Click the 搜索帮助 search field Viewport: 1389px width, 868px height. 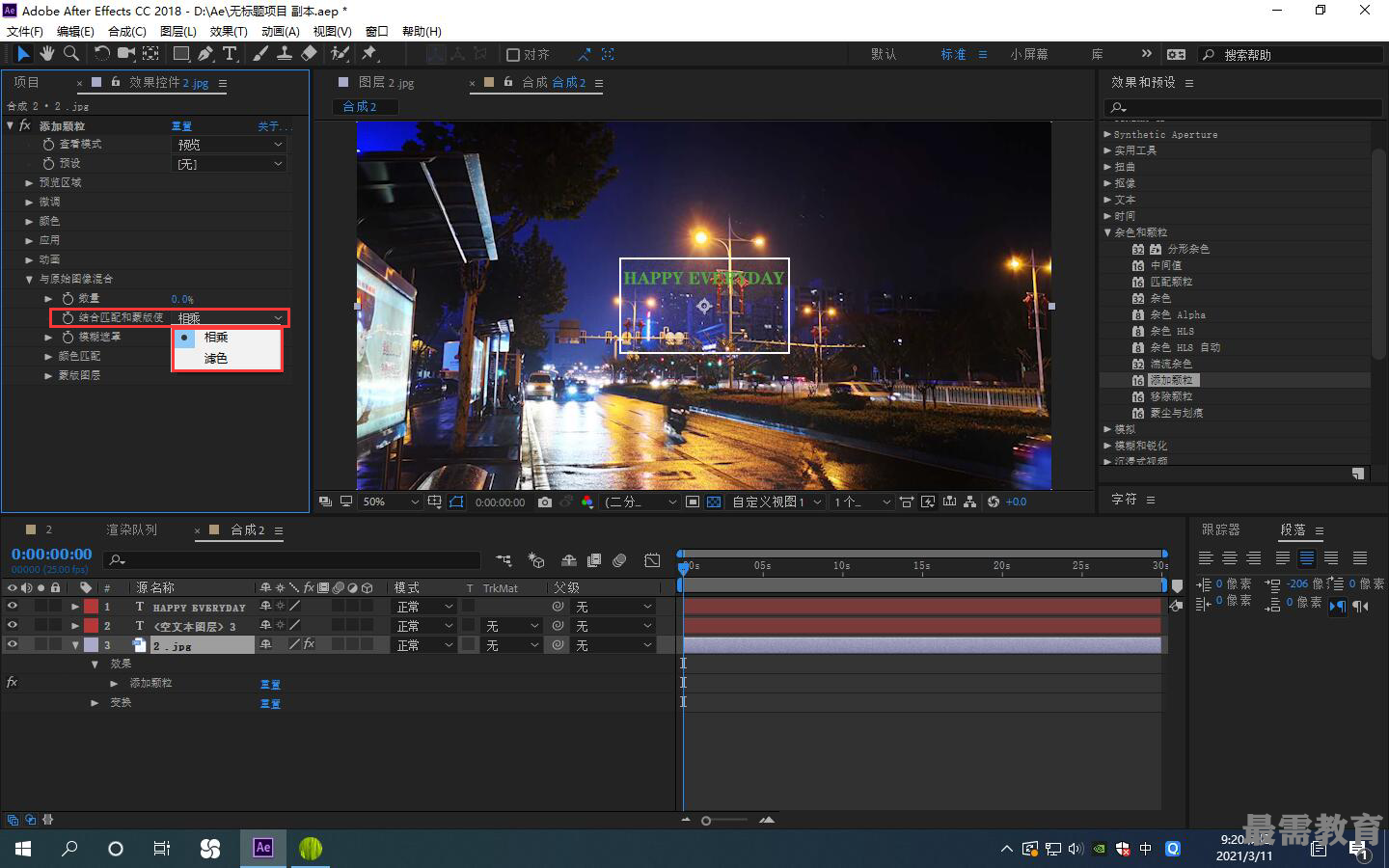1291,55
